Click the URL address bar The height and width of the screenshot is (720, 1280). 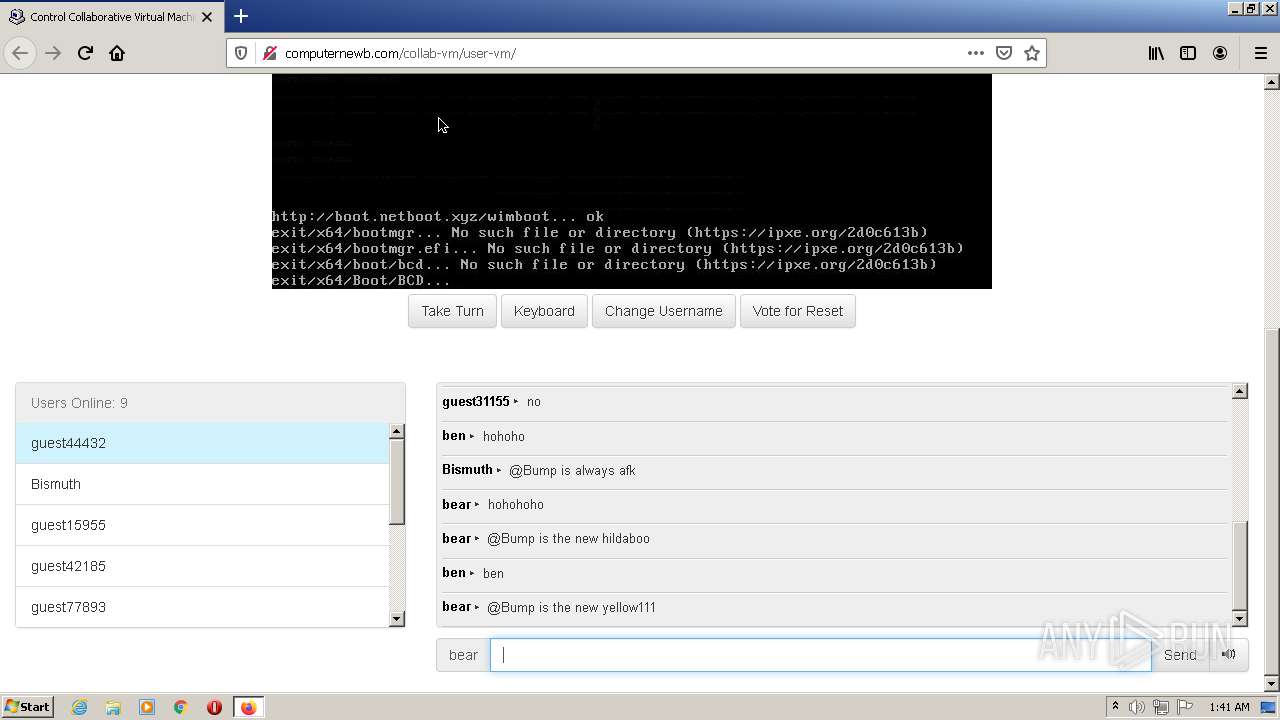(620, 53)
